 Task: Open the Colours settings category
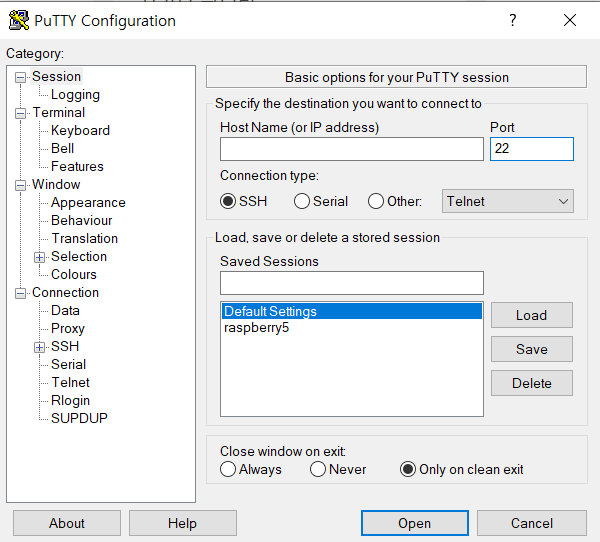tap(73, 274)
